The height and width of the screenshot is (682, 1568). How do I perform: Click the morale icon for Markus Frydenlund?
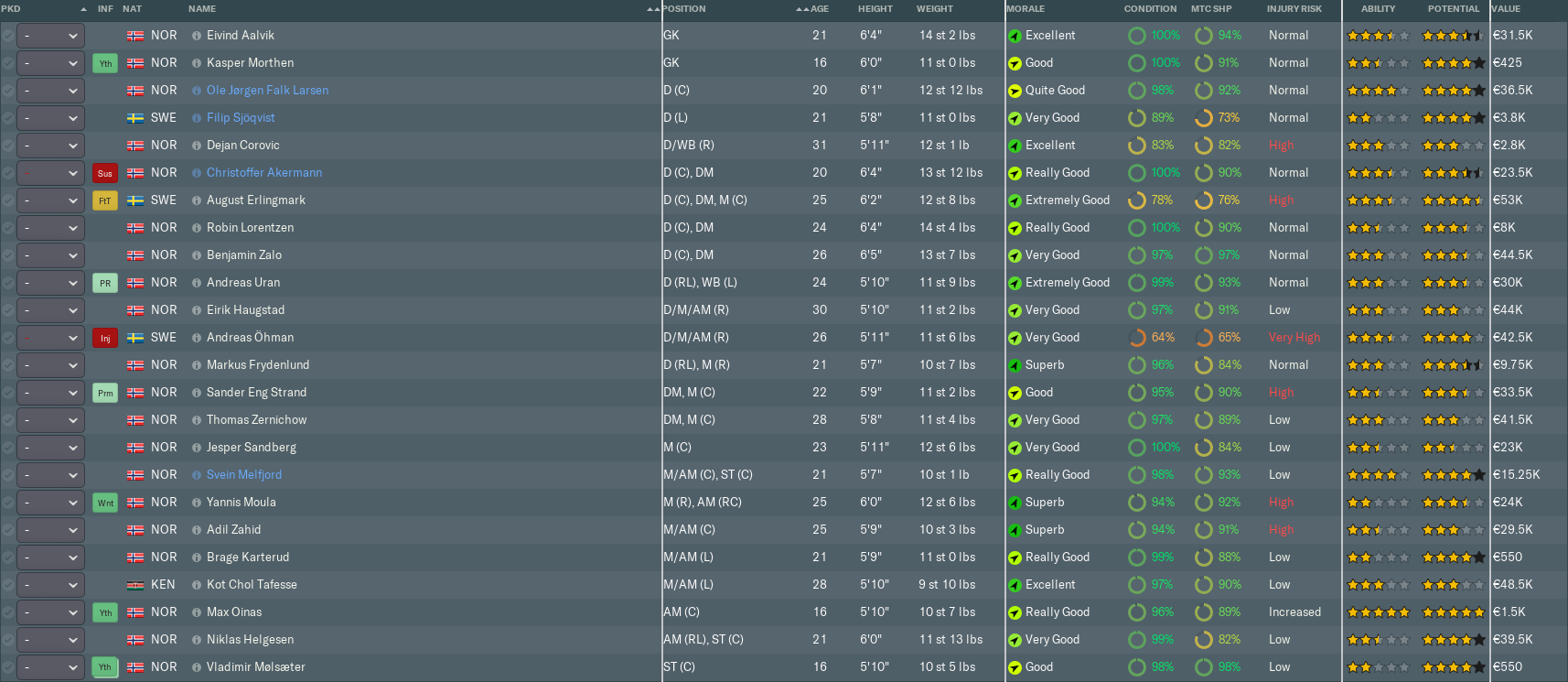(1015, 365)
